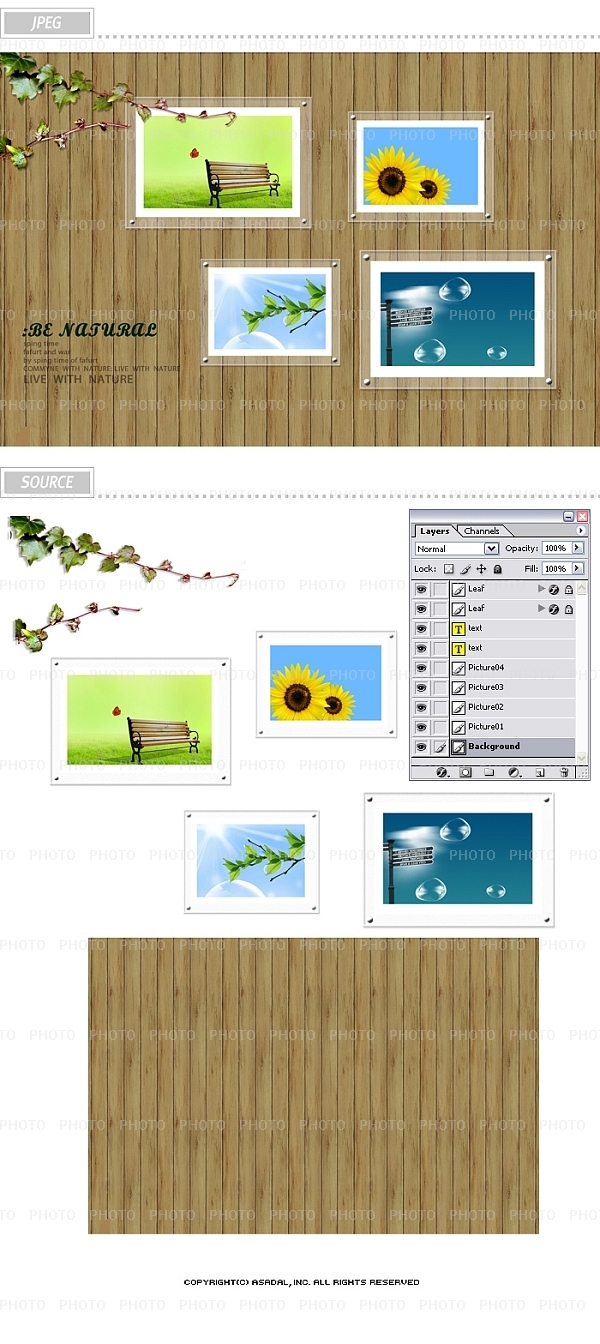Close the Layers palette window
The image size is (600, 1344).
583,516
